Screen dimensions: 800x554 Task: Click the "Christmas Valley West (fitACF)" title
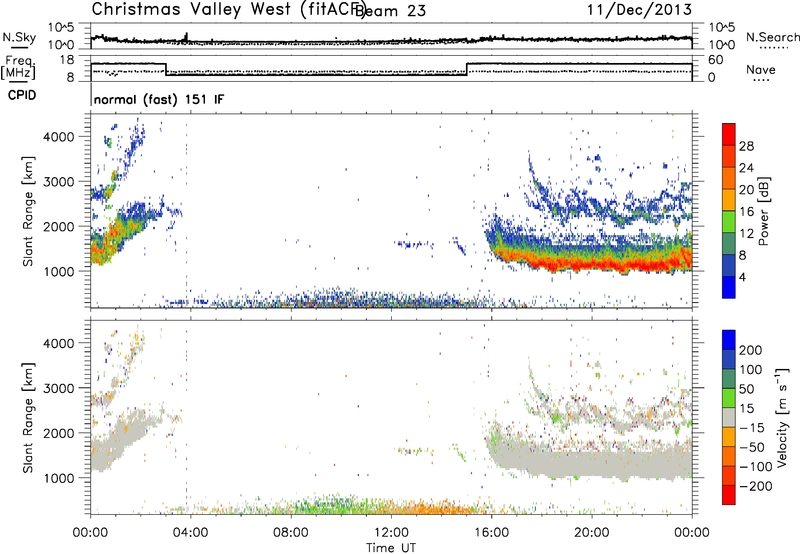click(228, 10)
